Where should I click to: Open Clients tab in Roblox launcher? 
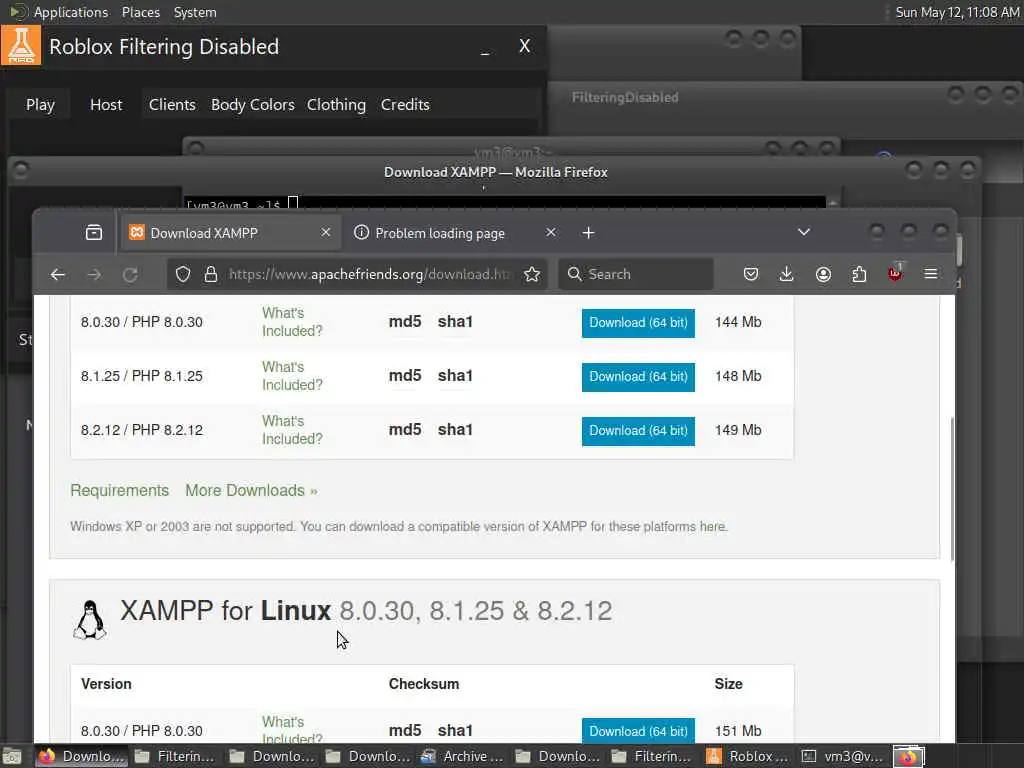[172, 104]
